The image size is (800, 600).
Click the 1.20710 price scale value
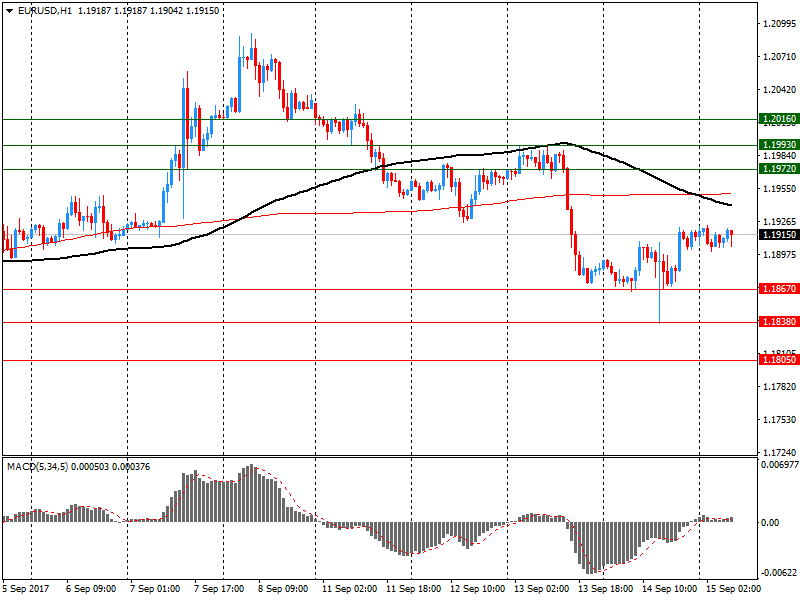tap(780, 57)
